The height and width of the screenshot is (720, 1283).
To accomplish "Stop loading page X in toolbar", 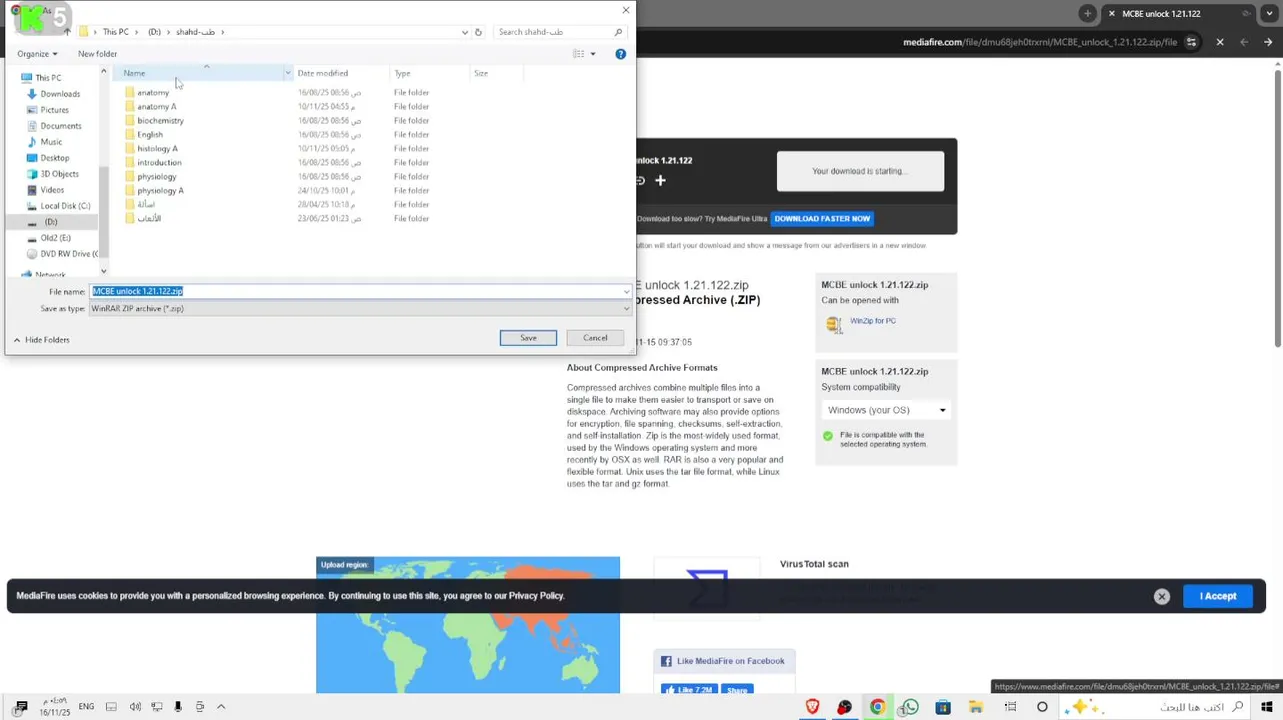I will pyautogui.click(x=1220, y=42).
